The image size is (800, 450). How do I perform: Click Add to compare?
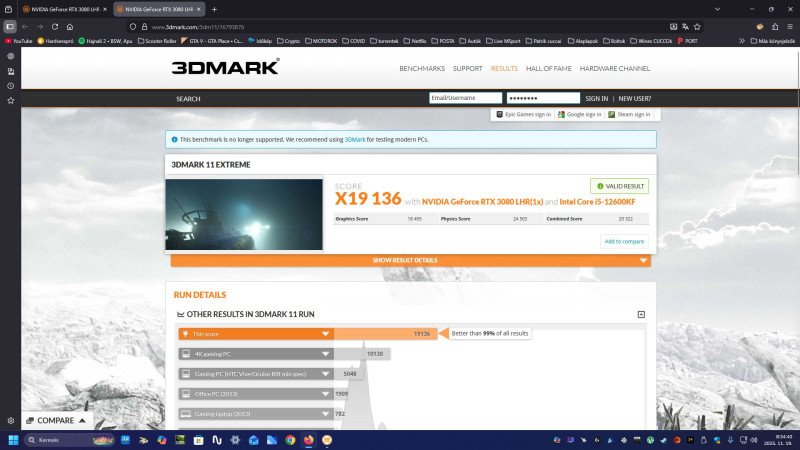pyautogui.click(x=624, y=241)
